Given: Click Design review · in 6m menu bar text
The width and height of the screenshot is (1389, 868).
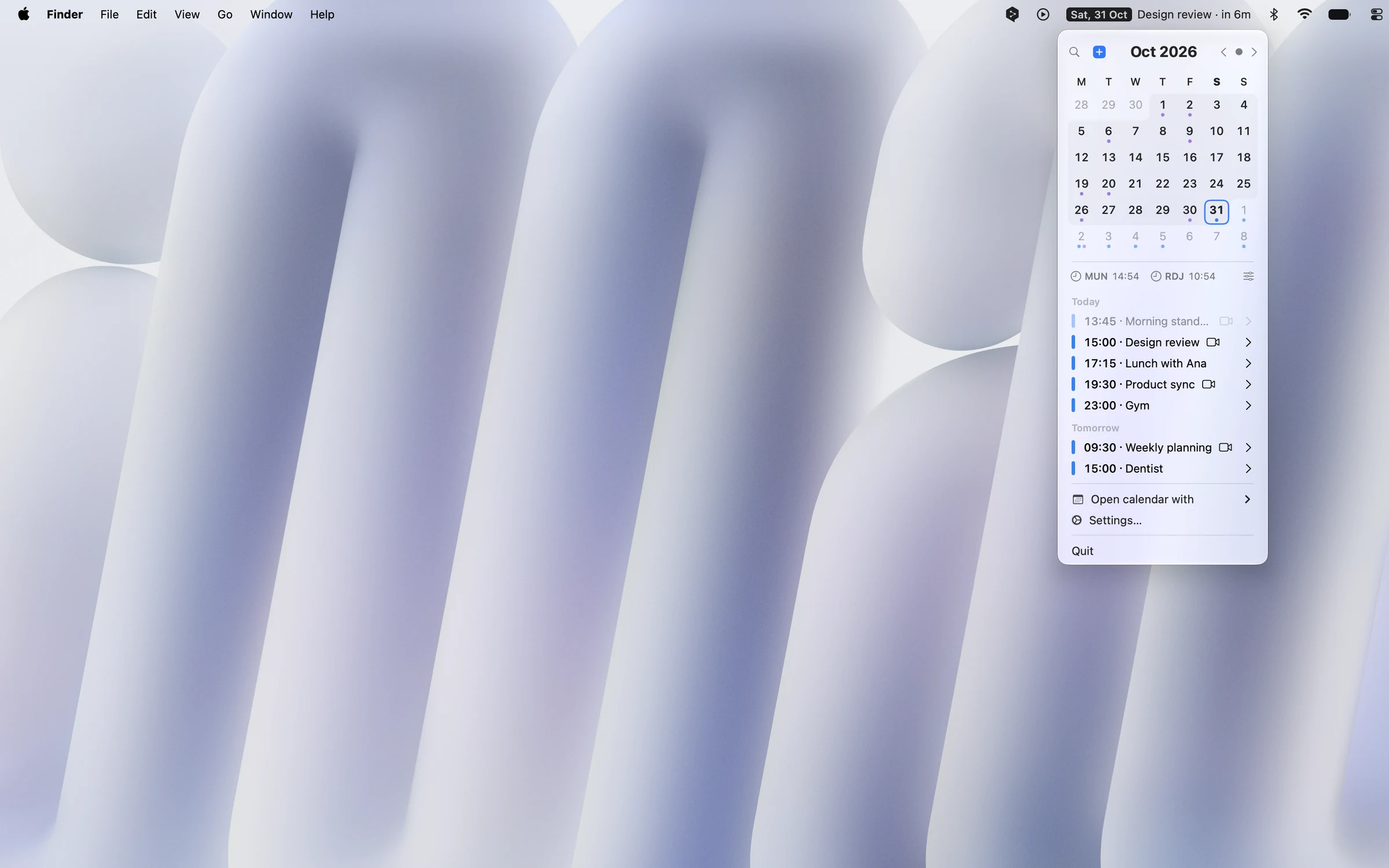Looking at the screenshot, I should (x=1194, y=14).
